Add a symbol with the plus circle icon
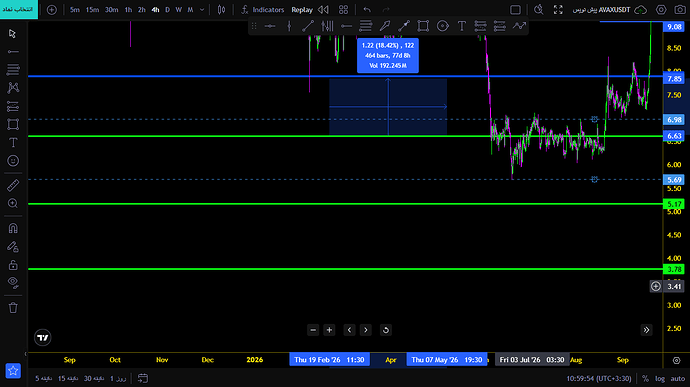 (51, 10)
